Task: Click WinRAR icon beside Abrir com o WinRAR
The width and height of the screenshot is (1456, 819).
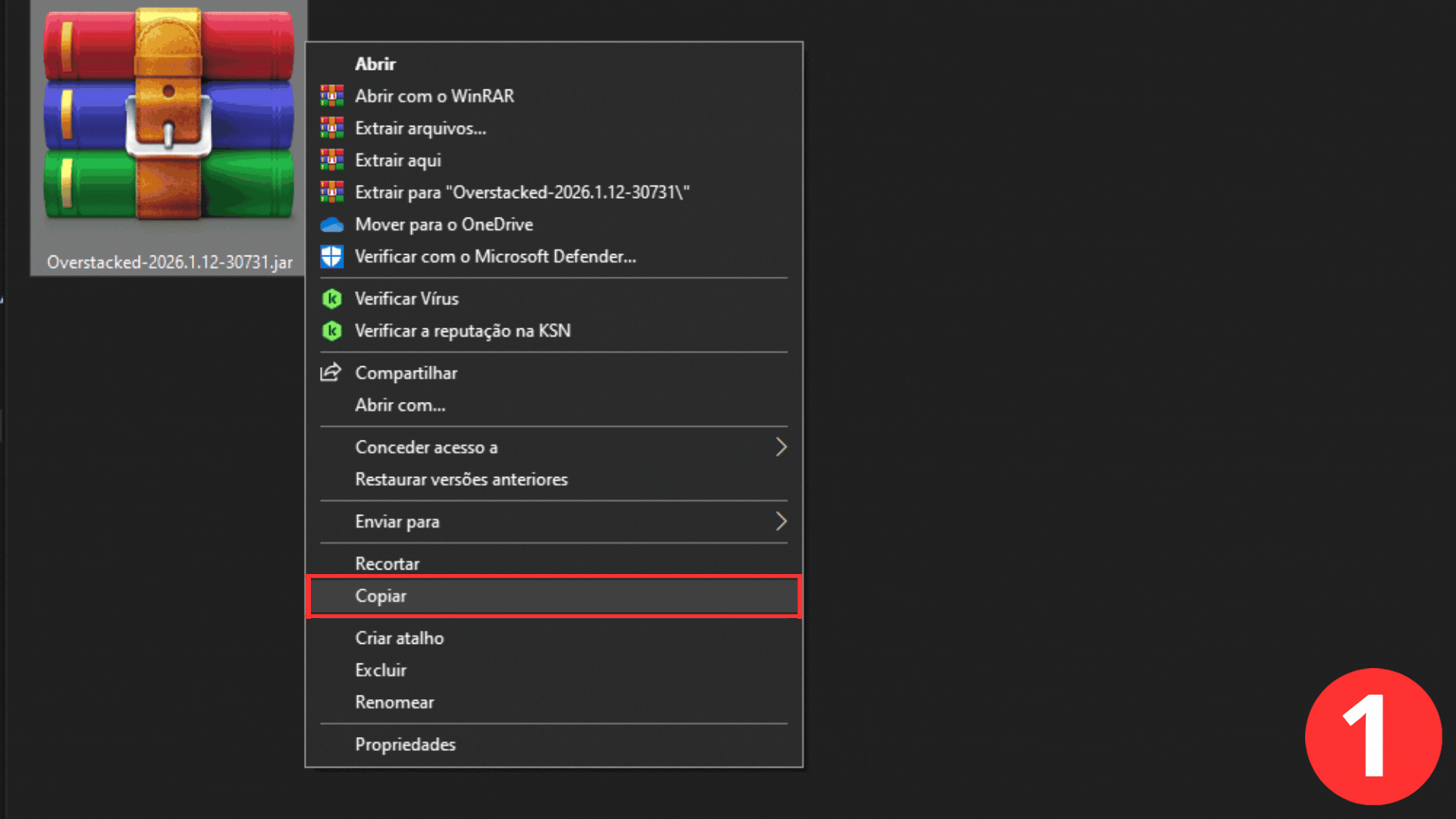Action: [x=331, y=96]
